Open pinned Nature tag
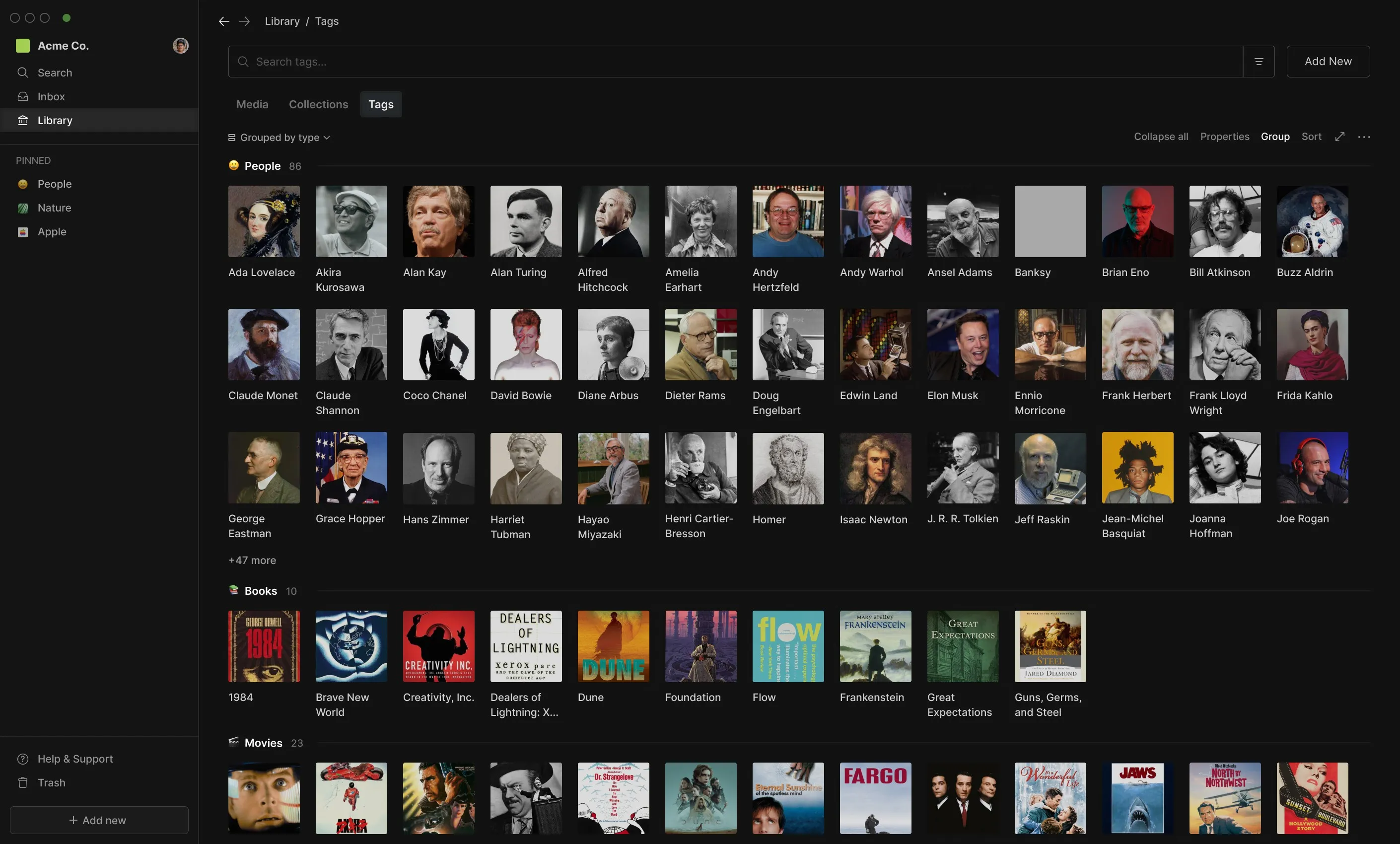Image resolution: width=1400 pixels, height=844 pixels. tap(99, 208)
